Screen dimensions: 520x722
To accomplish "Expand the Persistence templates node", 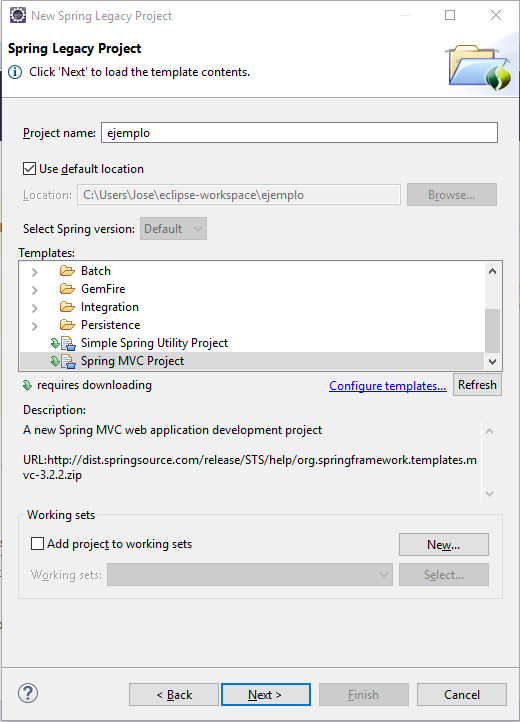I will click(35, 326).
